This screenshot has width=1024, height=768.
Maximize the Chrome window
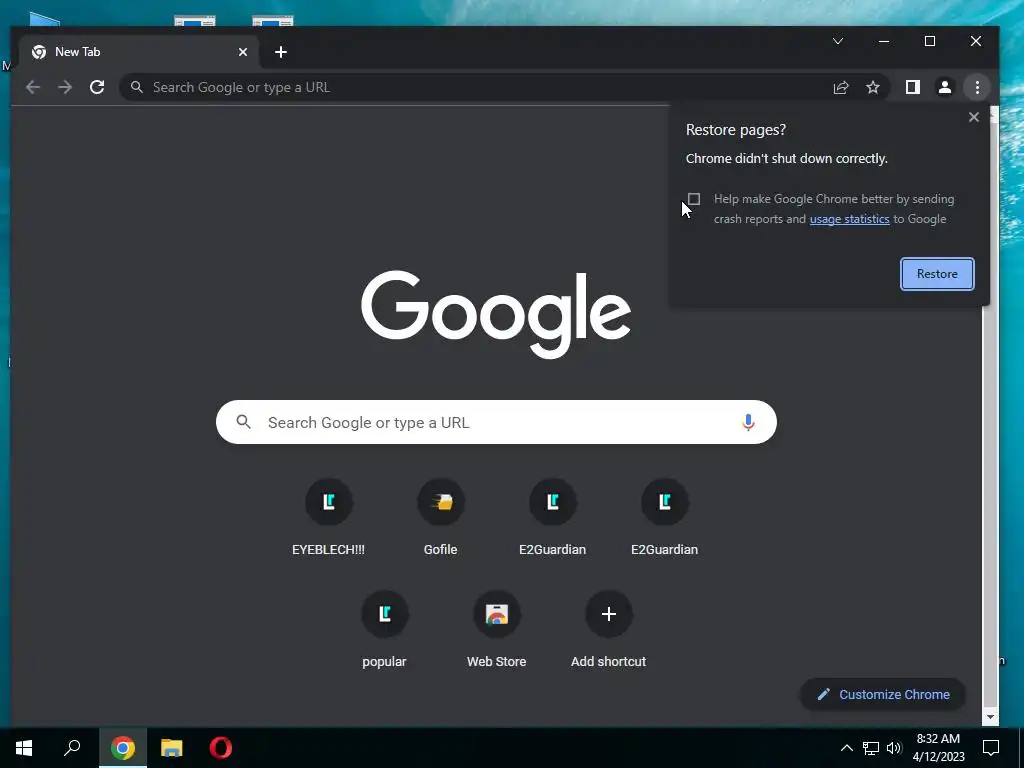click(930, 41)
